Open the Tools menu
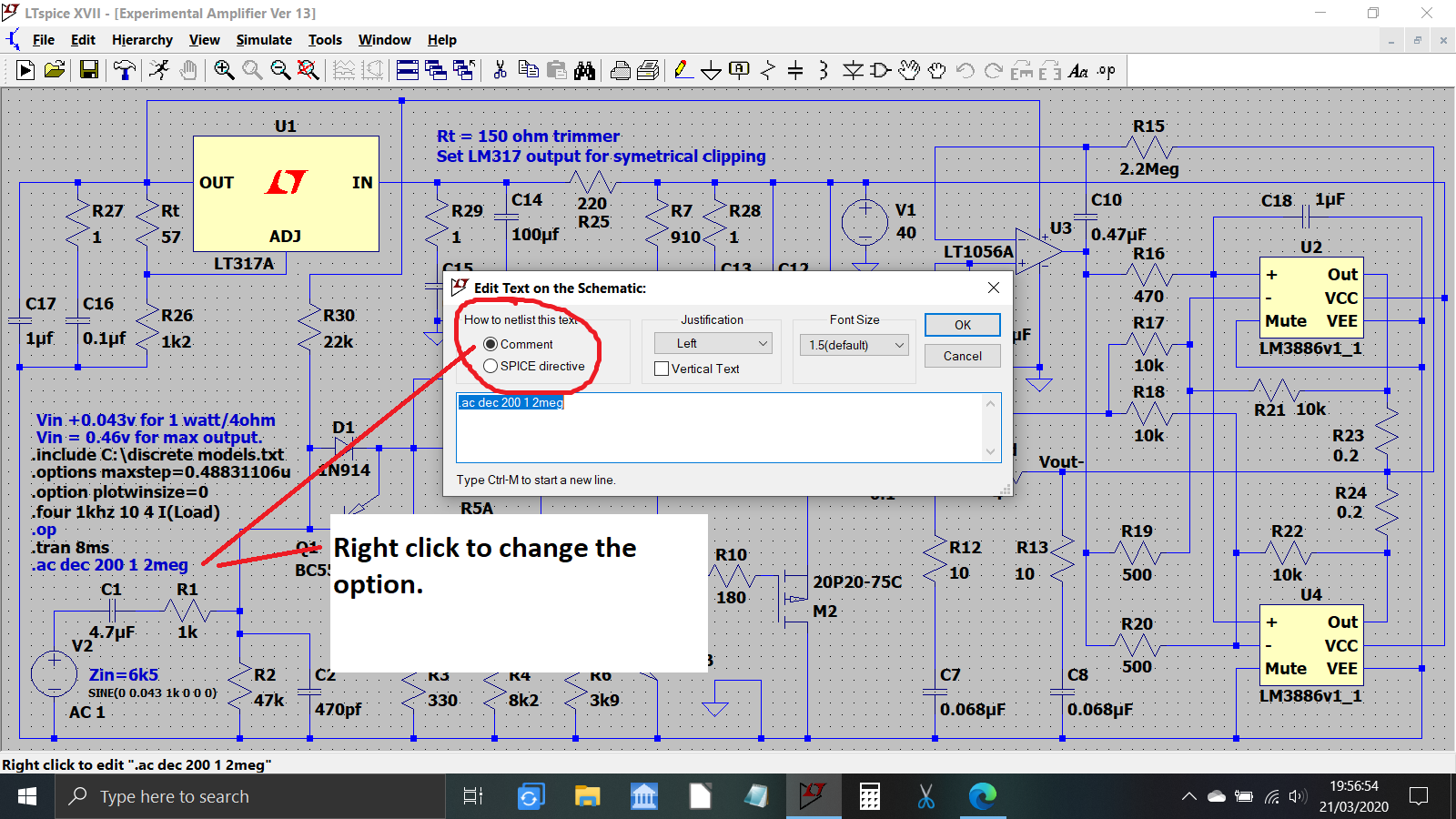Image resolution: width=1456 pixels, height=819 pixels. pyautogui.click(x=325, y=40)
